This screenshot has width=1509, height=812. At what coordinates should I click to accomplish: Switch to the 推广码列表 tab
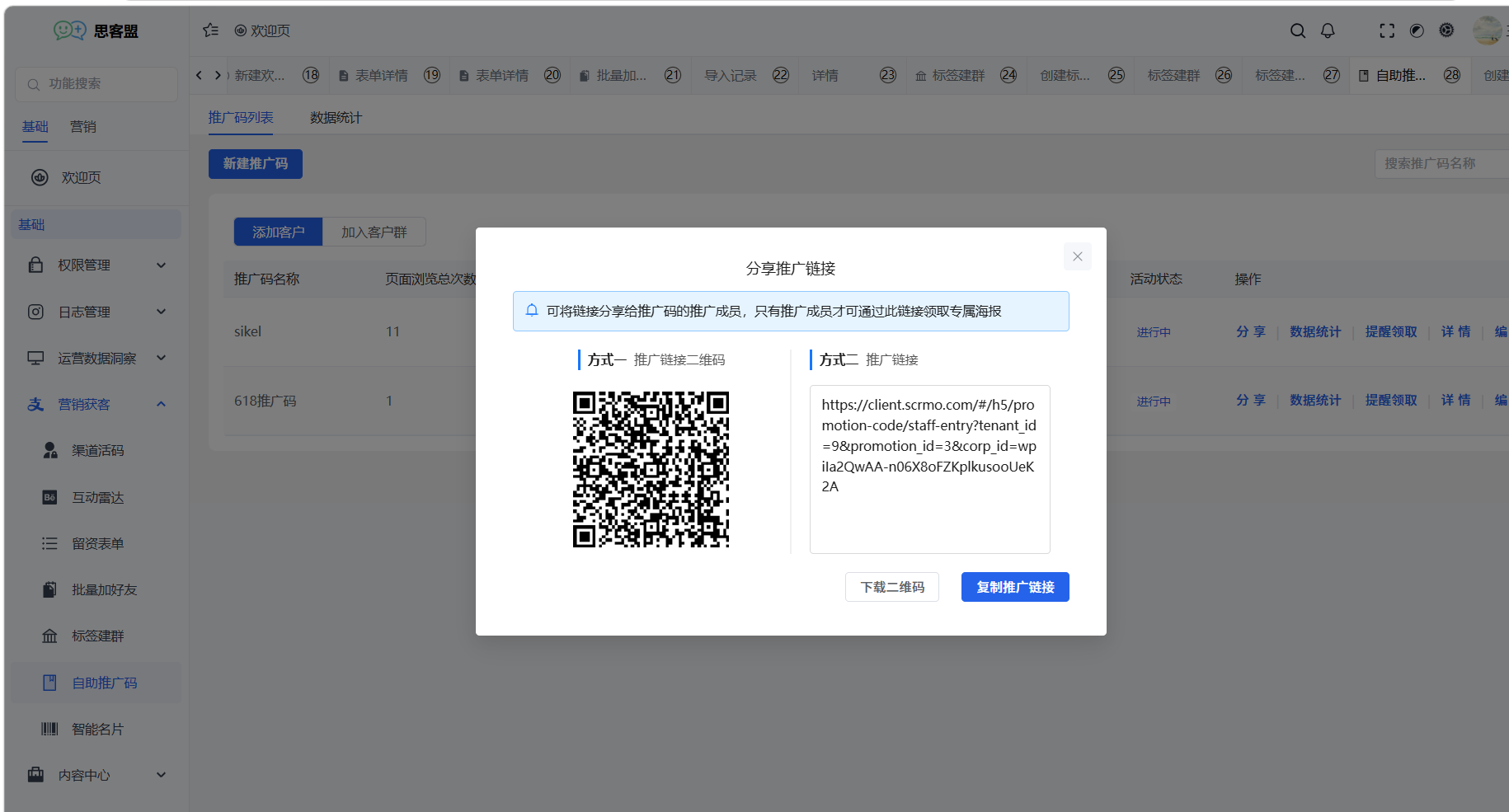pos(241,118)
